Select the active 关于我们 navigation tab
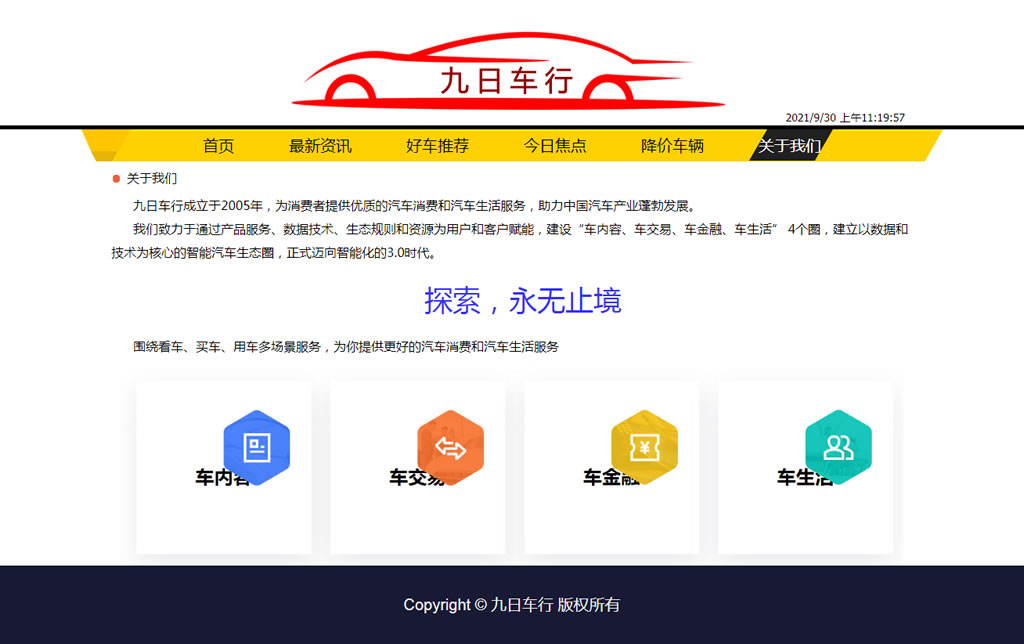The height and width of the screenshot is (644, 1024). coord(789,146)
